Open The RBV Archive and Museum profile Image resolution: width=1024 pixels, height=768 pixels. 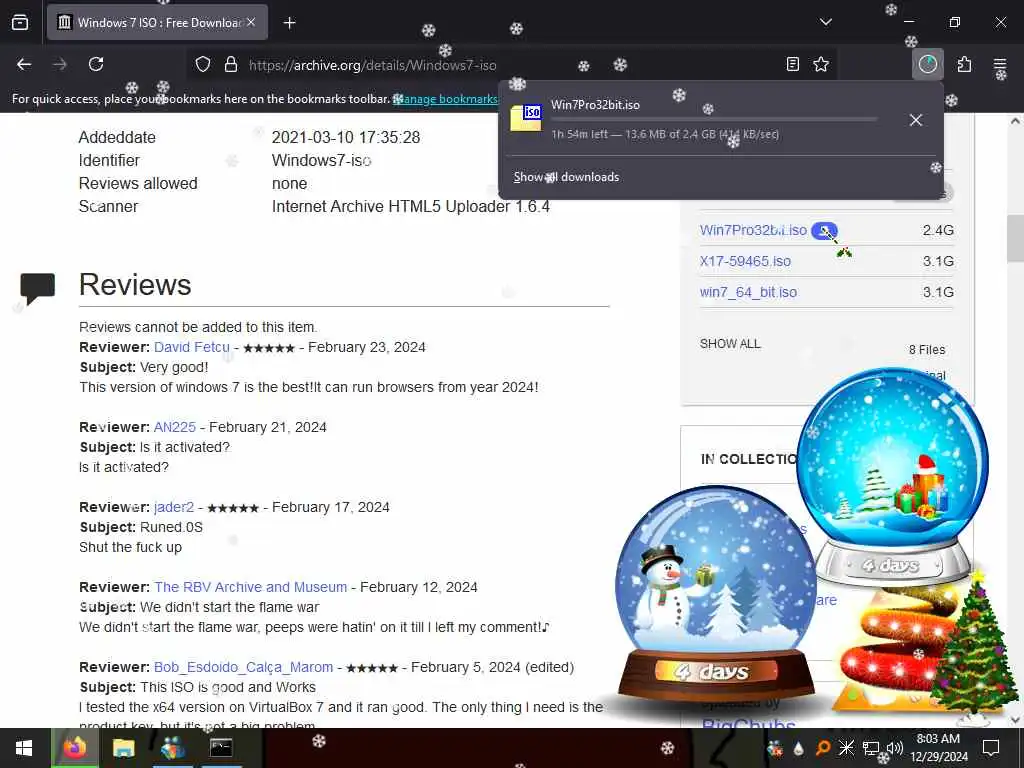pos(251,587)
